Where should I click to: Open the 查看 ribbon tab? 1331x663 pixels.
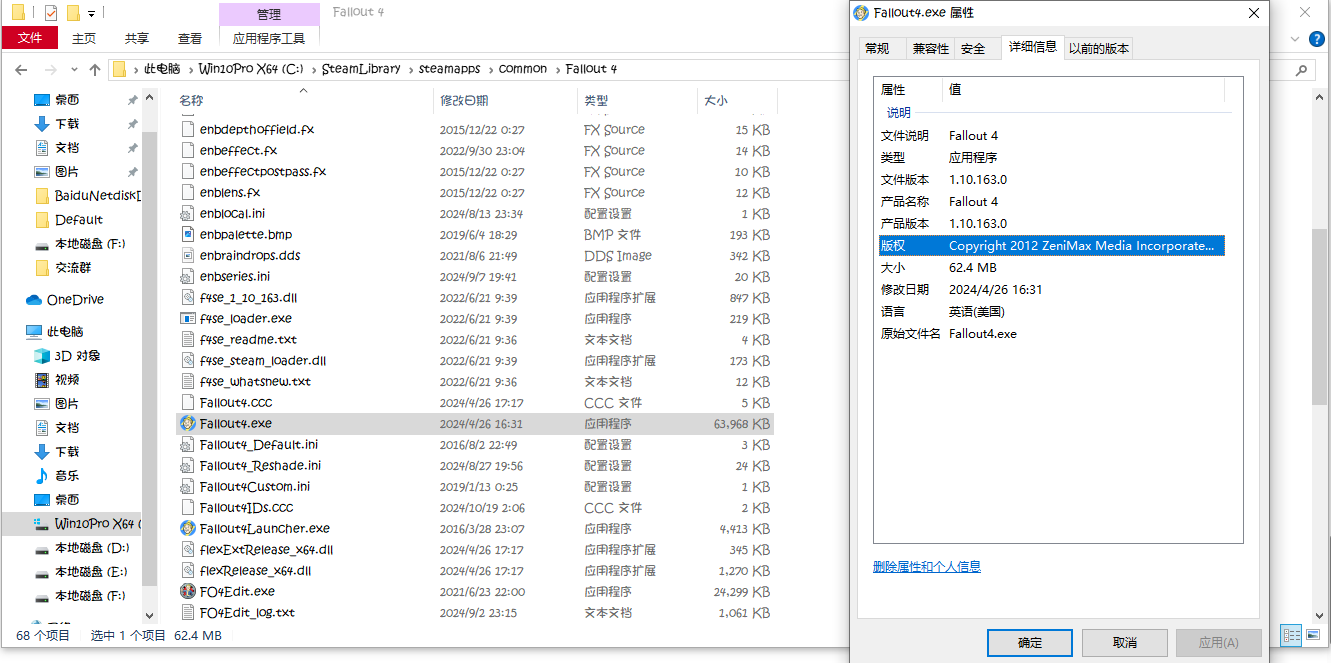[x=190, y=38]
